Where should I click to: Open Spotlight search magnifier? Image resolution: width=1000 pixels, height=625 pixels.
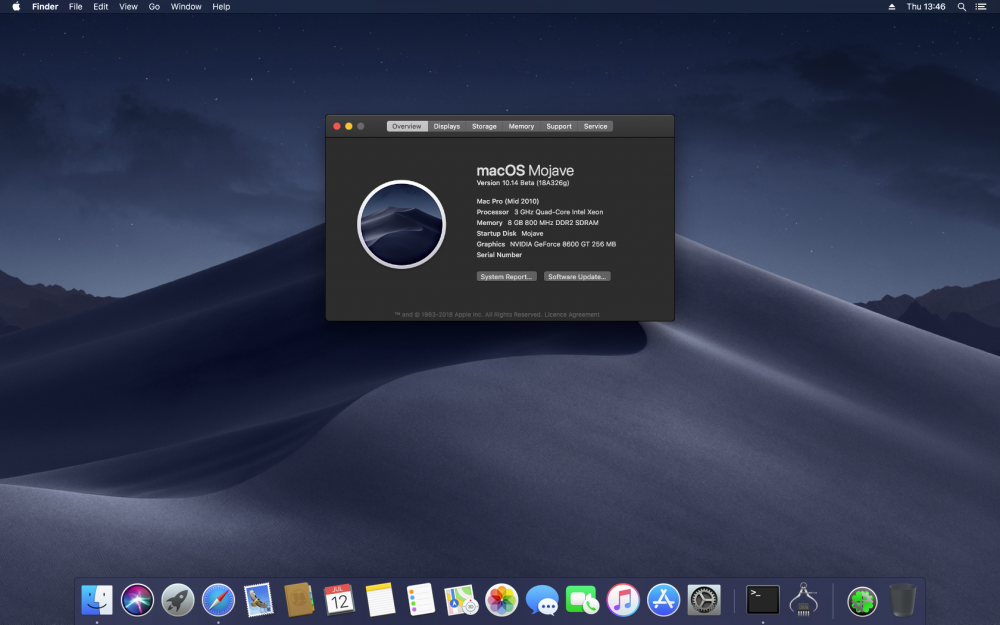coord(962,6)
